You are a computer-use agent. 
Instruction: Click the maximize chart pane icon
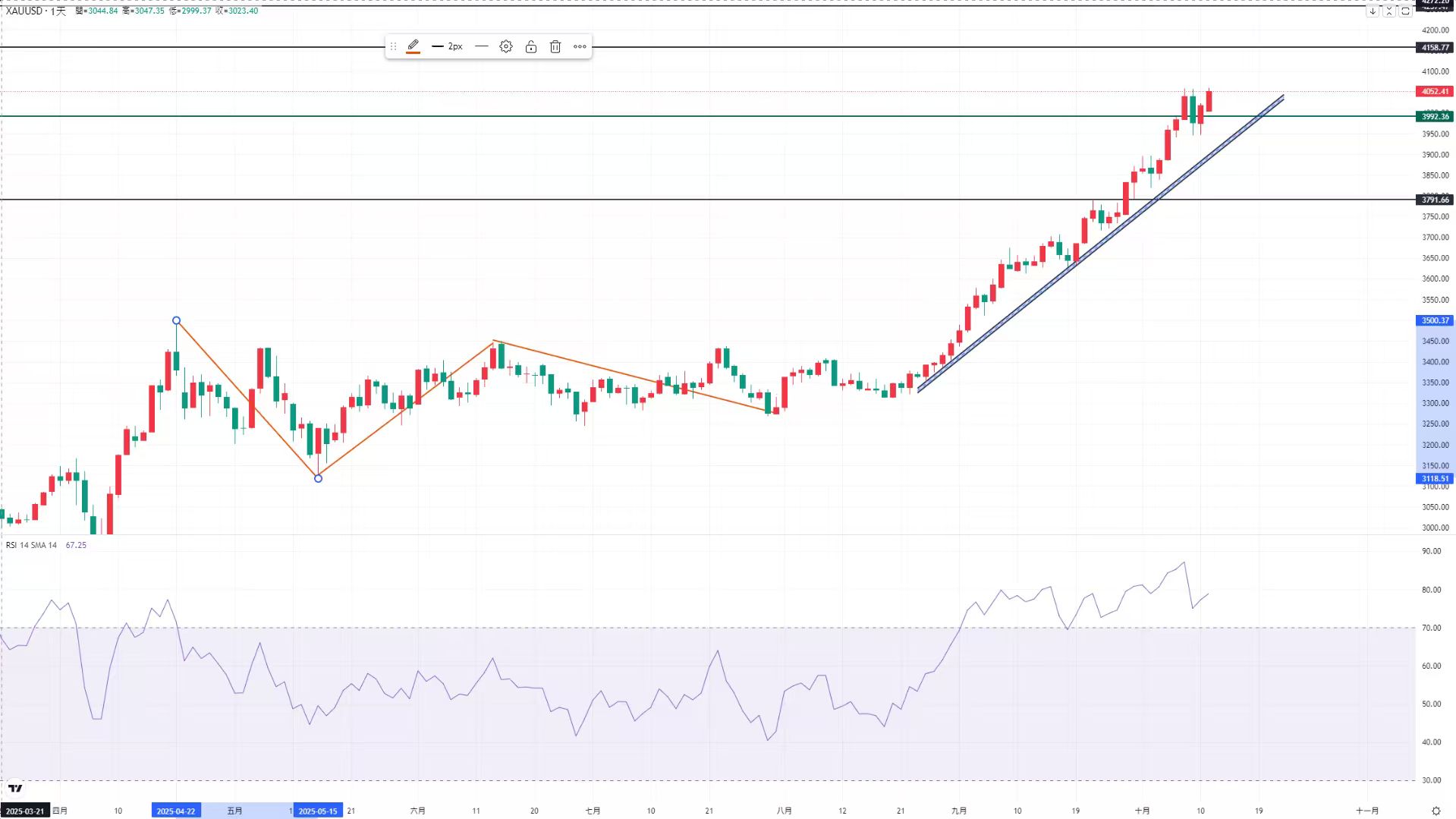1405,11
